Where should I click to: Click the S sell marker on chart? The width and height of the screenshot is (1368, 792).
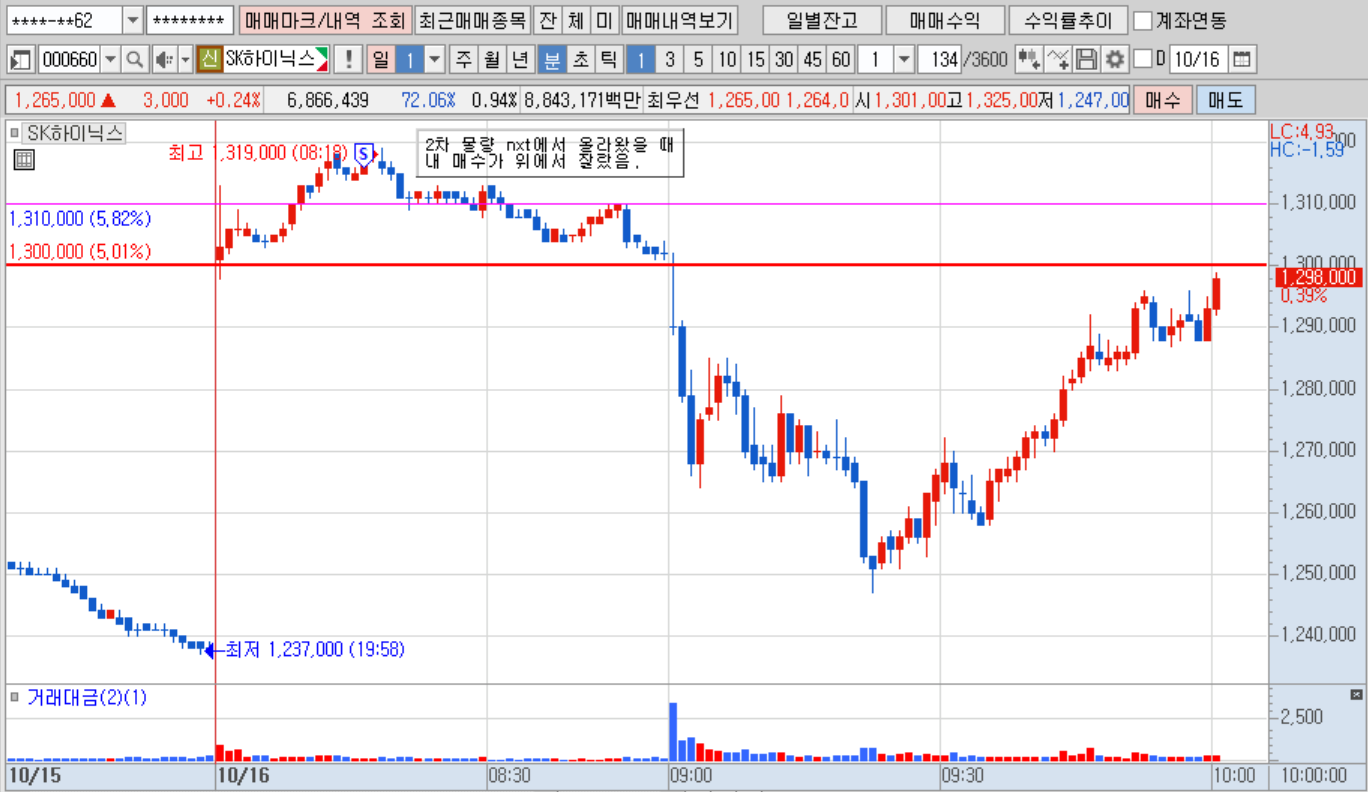pyautogui.click(x=364, y=154)
